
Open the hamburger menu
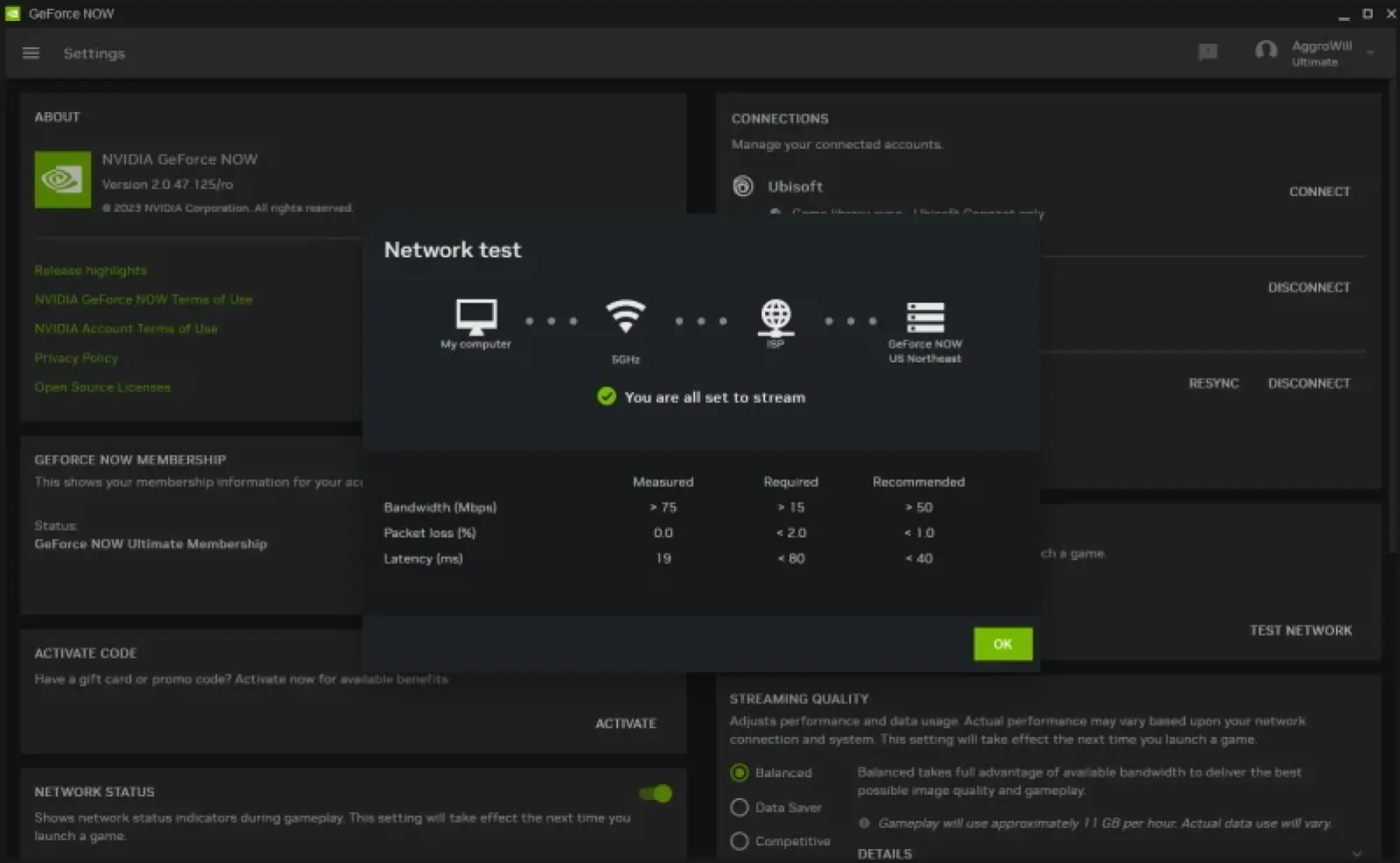[31, 53]
